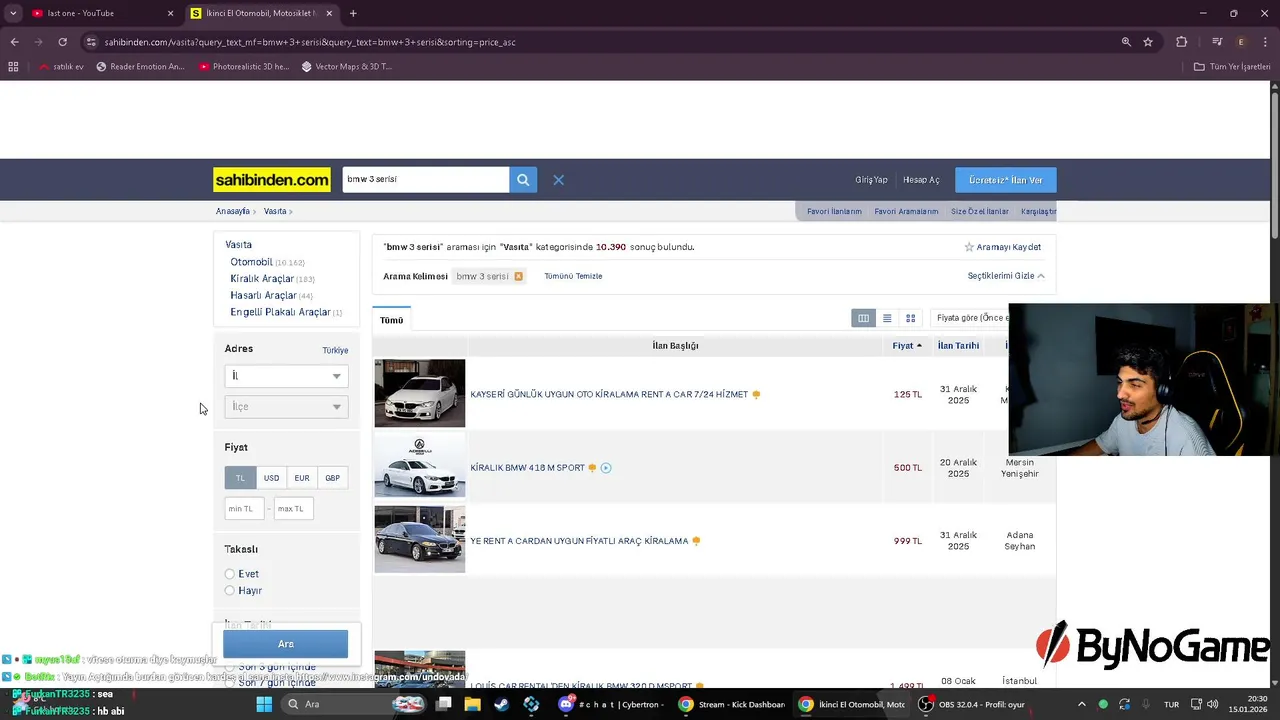Open the Stream - Kick Dashboard taskbar item

pyautogui.click(x=731, y=704)
